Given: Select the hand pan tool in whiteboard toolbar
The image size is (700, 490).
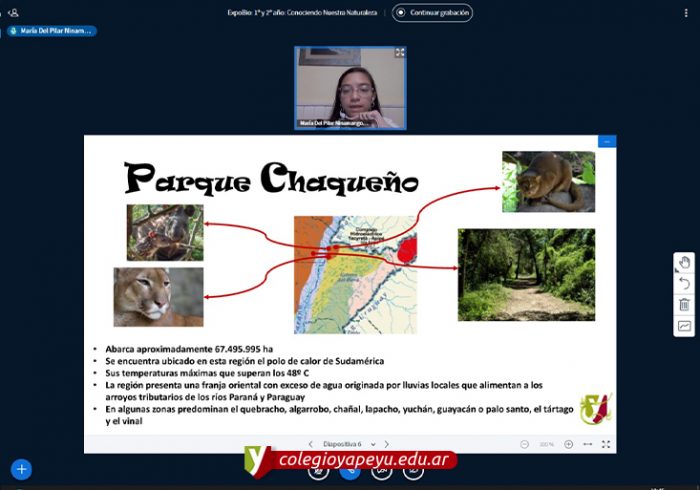Looking at the screenshot, I should [x=684, y=263].
